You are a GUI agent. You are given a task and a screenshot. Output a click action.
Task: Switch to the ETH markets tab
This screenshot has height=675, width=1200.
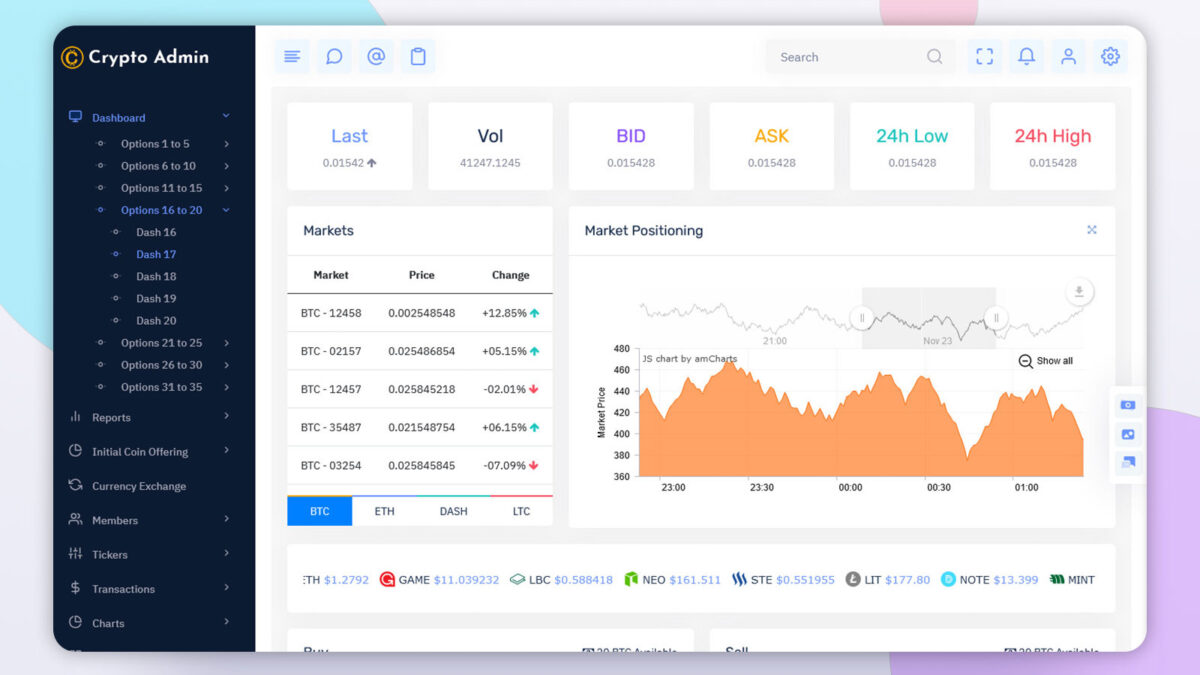384,511
